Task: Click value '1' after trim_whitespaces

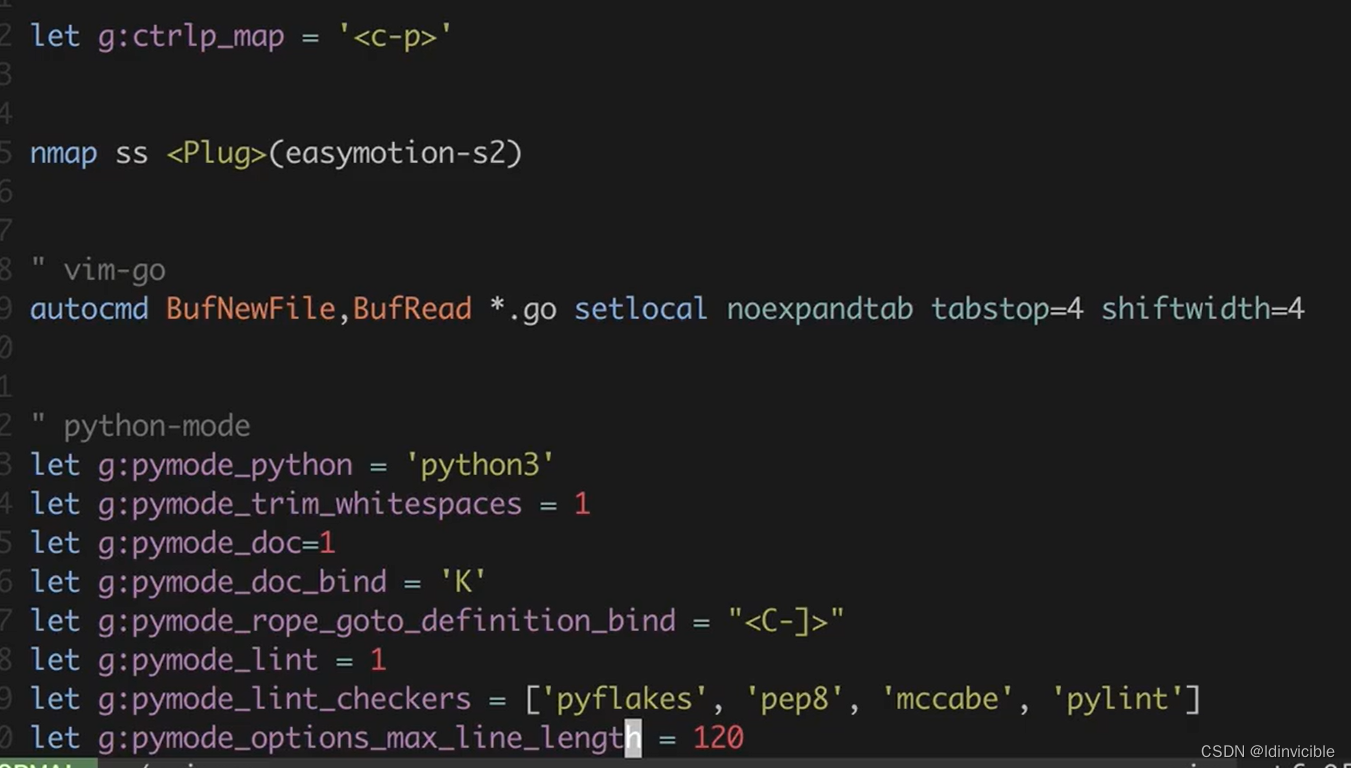Action: click(x=582, y=504)
